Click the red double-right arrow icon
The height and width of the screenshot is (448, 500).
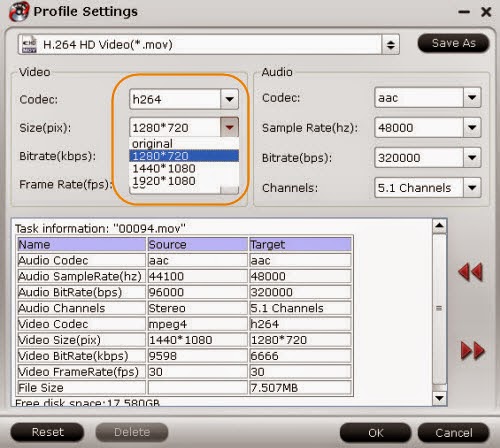472,350
